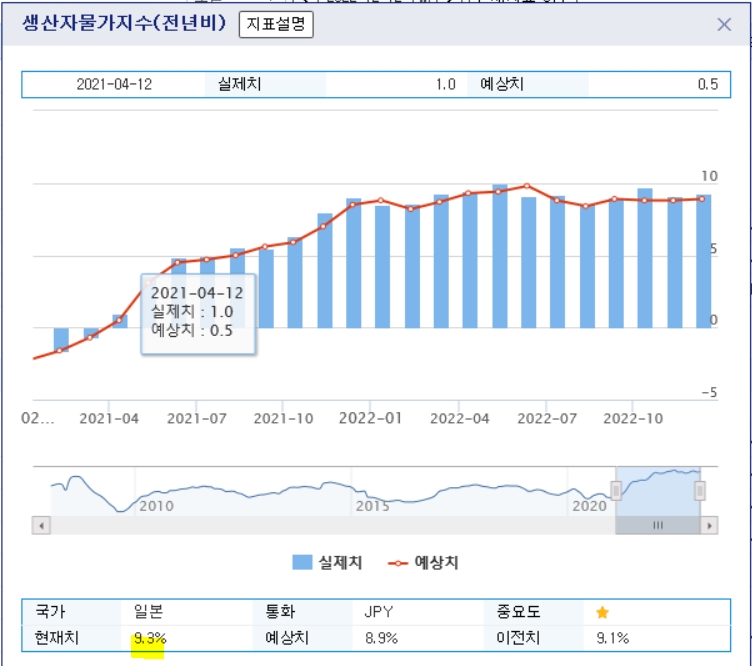Grab the right range handle in navigator
This screenshot has width=752, height=666.
pyautogui.click(x=700, y=491)
